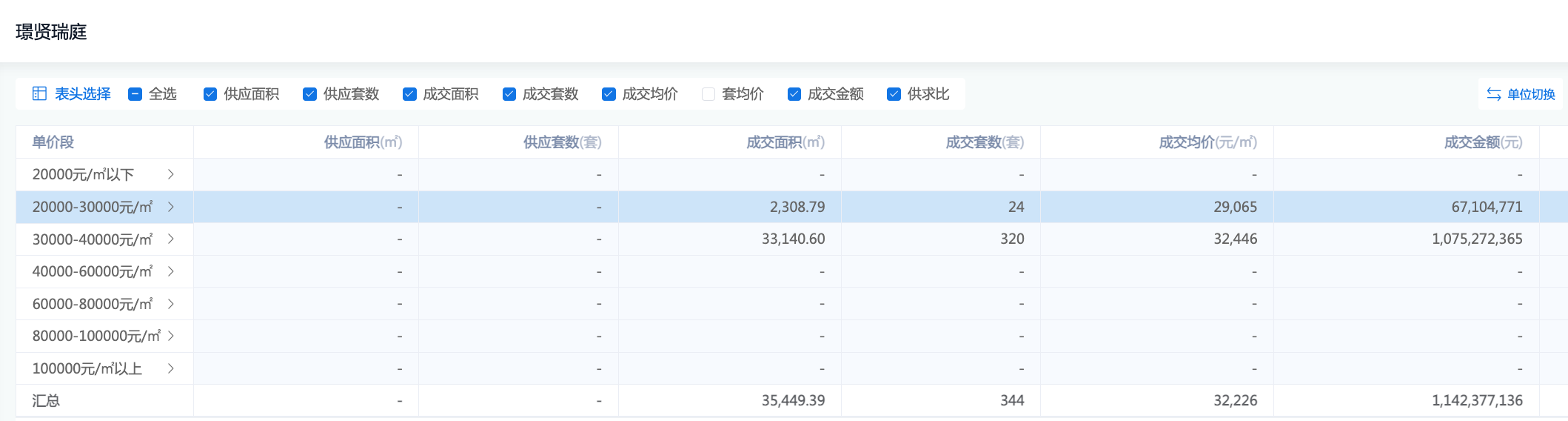Uncheck the 供应面积 checkbox
The image size is (1568, 421).
coord(210,94)
